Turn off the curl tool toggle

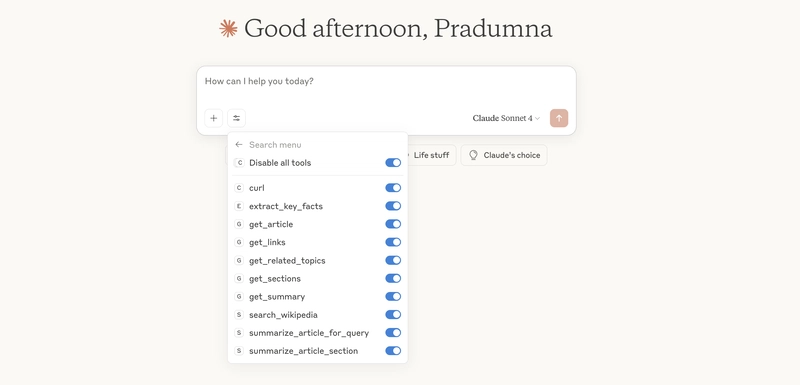(393, 188)
